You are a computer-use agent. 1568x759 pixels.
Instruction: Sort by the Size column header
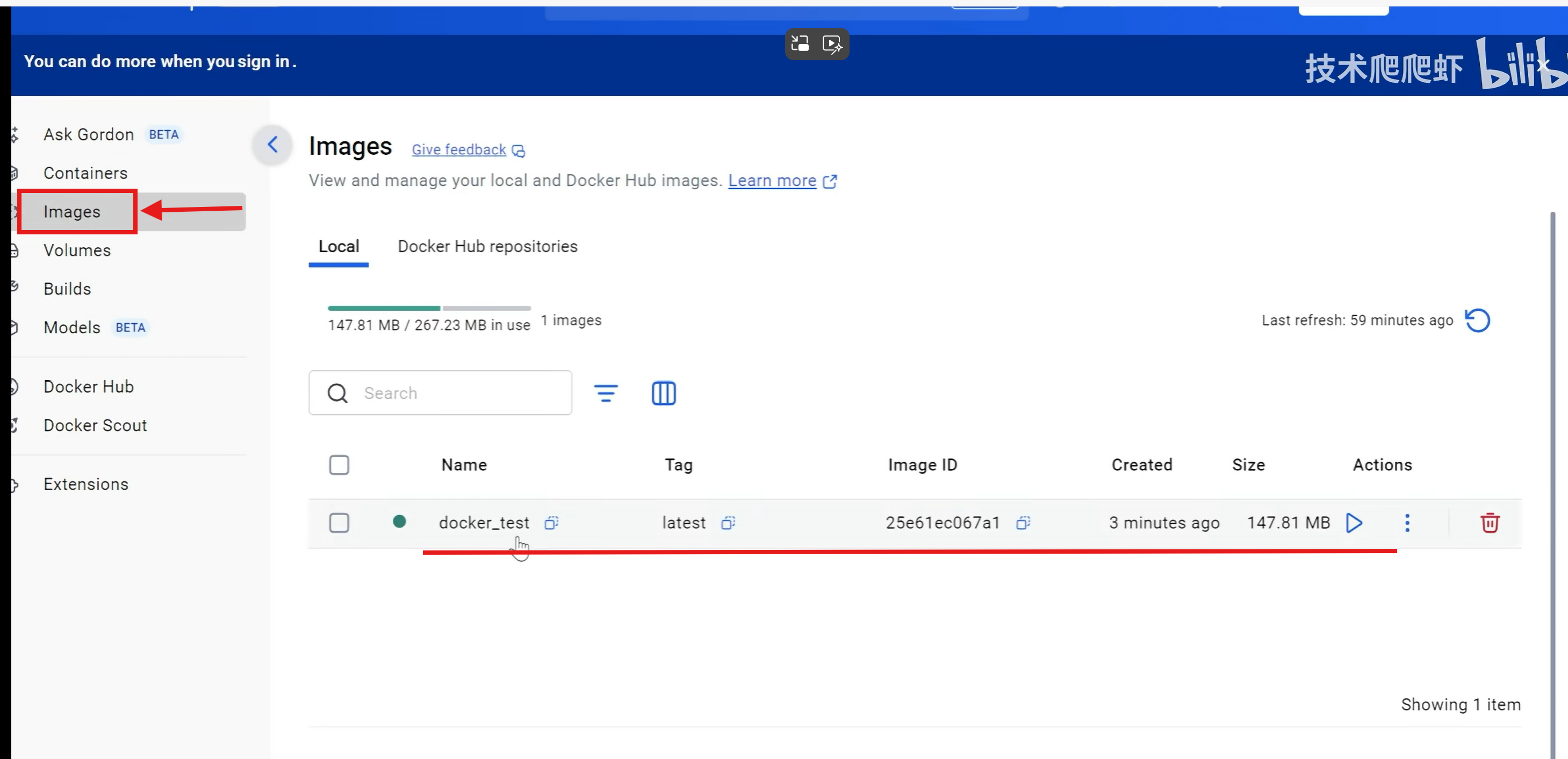(1248, 465)
